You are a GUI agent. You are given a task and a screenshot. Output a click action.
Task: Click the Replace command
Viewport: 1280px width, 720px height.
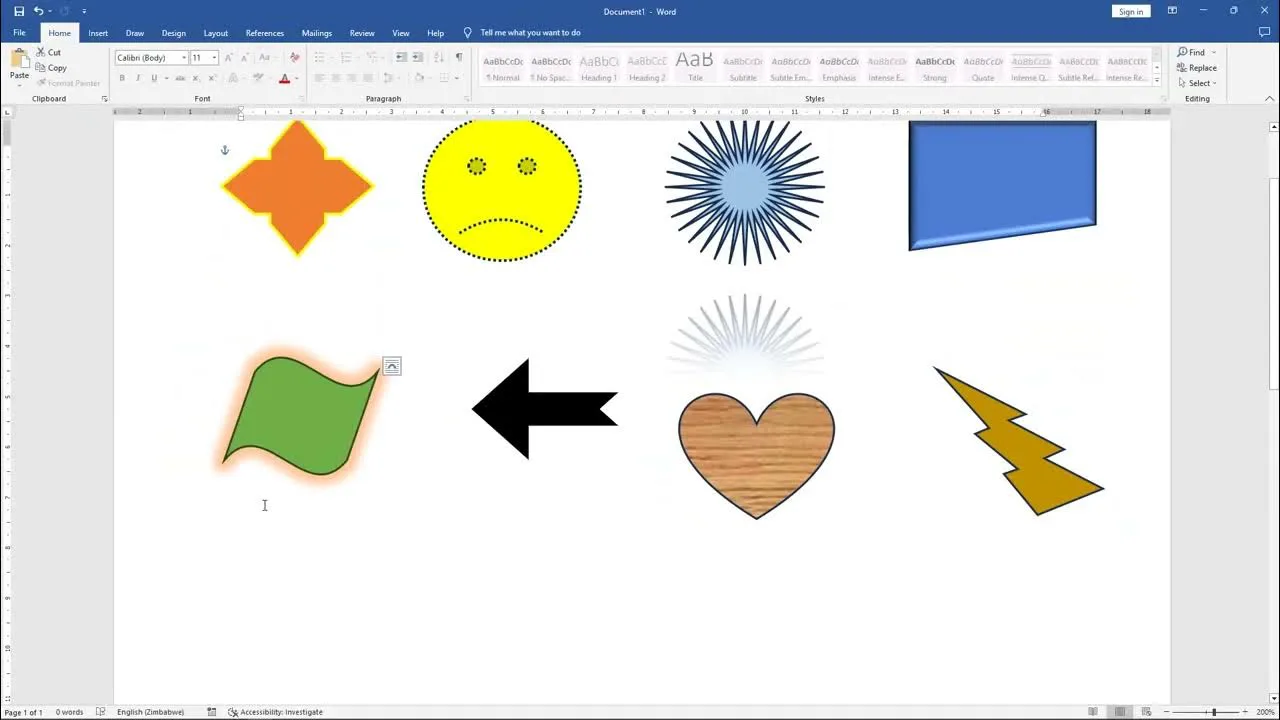1198,67
